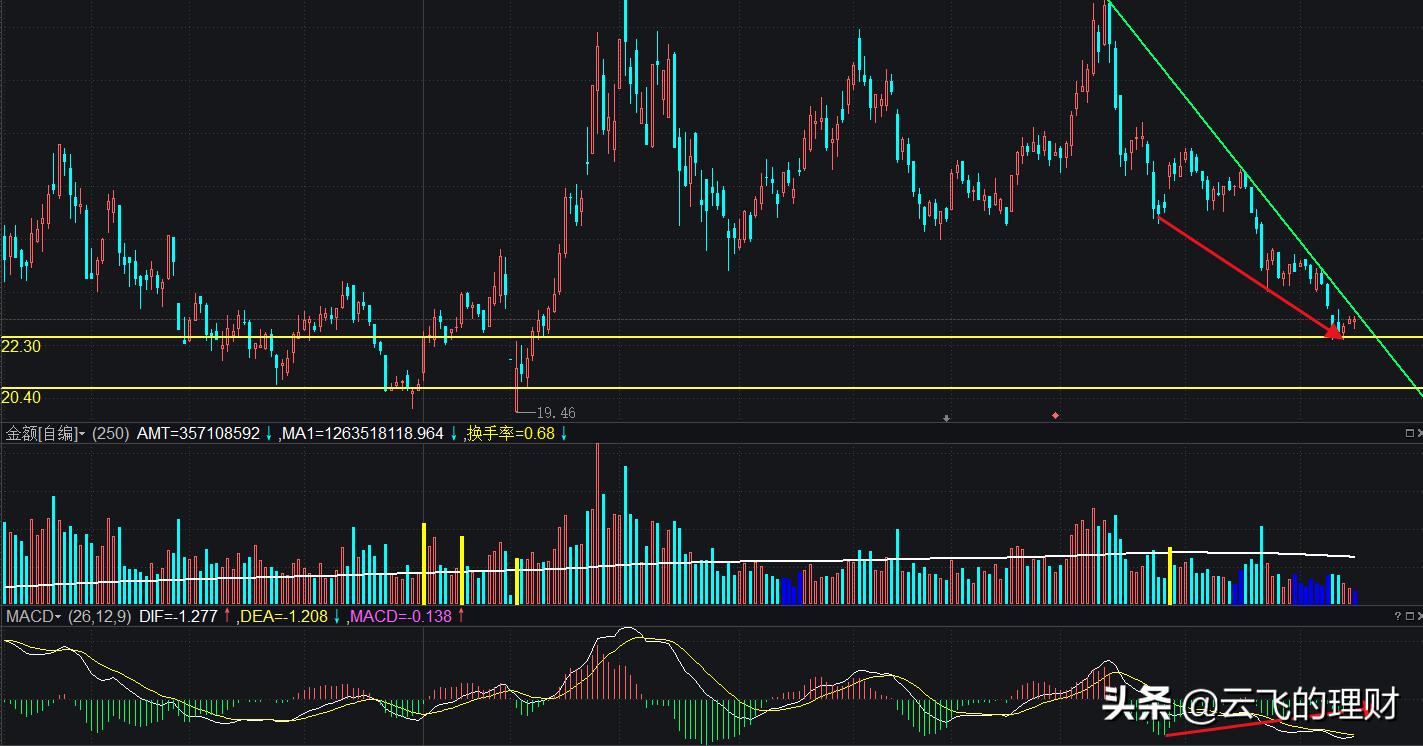Click the 头条 @云飞的理财 watermark
The height and width of the screenshot is (746, 1423).
coord(1250,706)
